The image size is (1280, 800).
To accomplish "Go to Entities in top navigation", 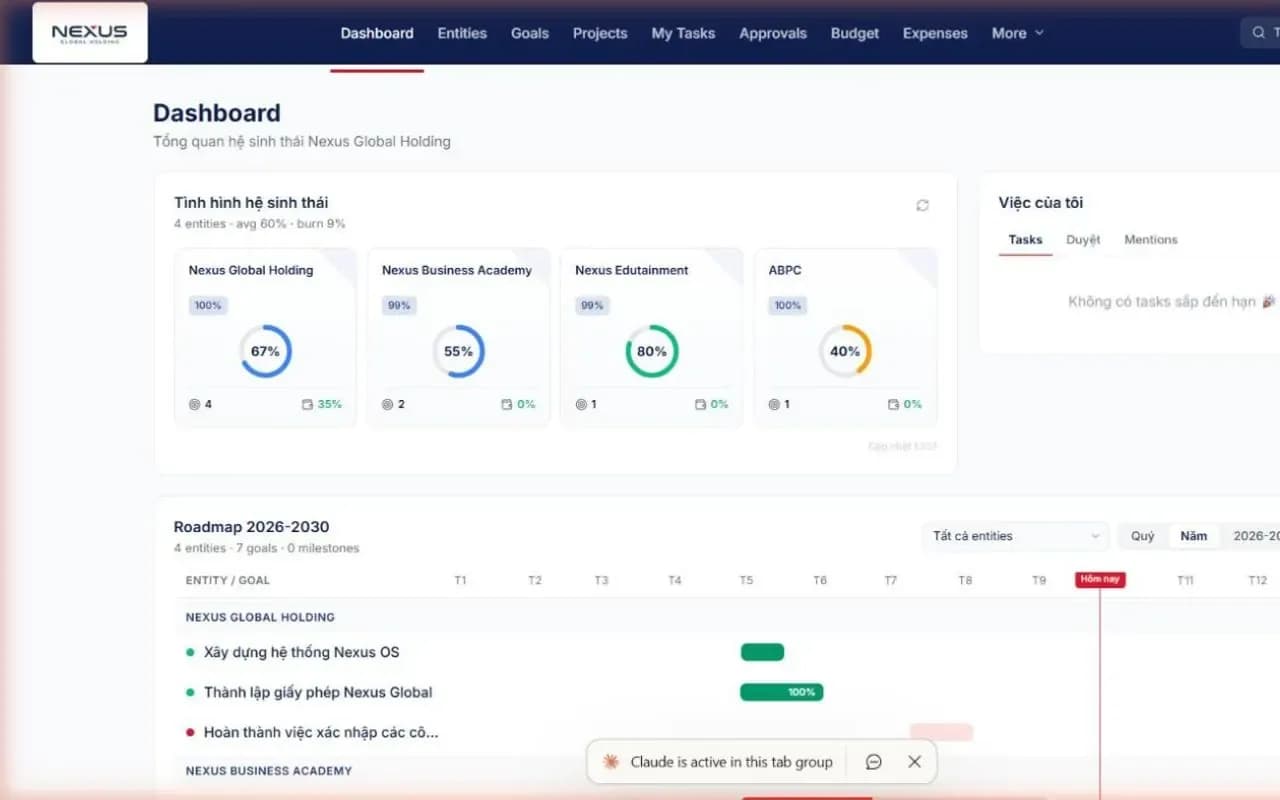I will [x=462, y=33].
